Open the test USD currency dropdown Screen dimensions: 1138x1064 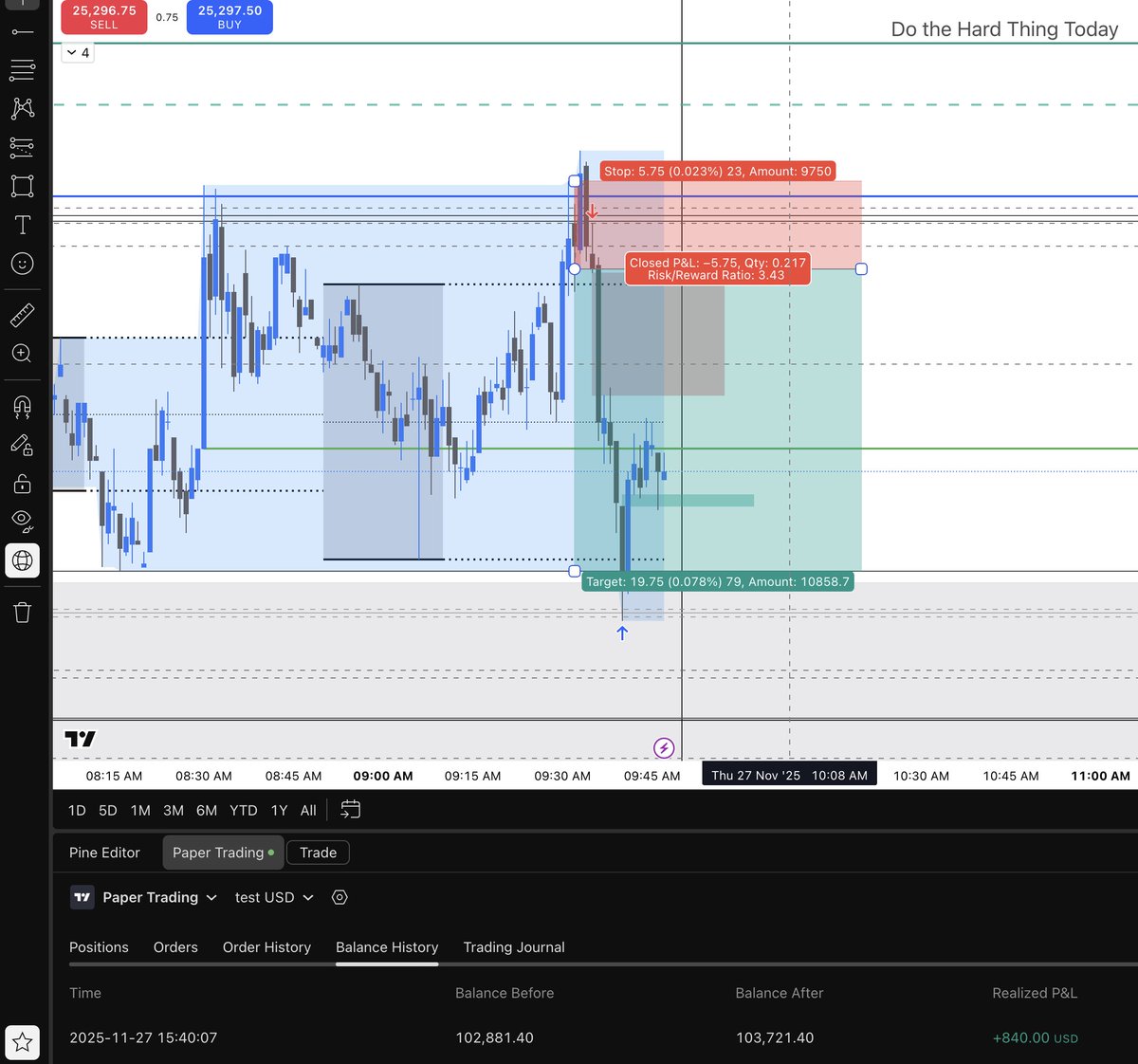pyautogui.click(x=273, y=897)
